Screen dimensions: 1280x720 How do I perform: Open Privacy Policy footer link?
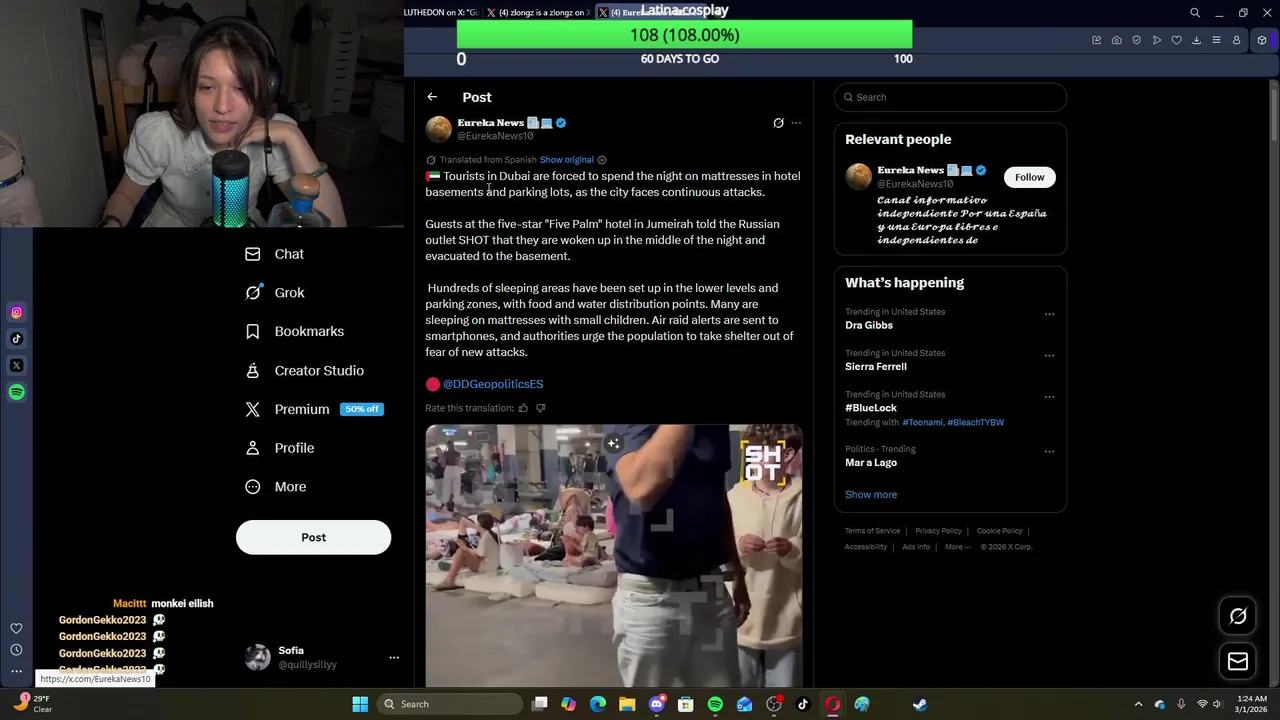[938, 531]
